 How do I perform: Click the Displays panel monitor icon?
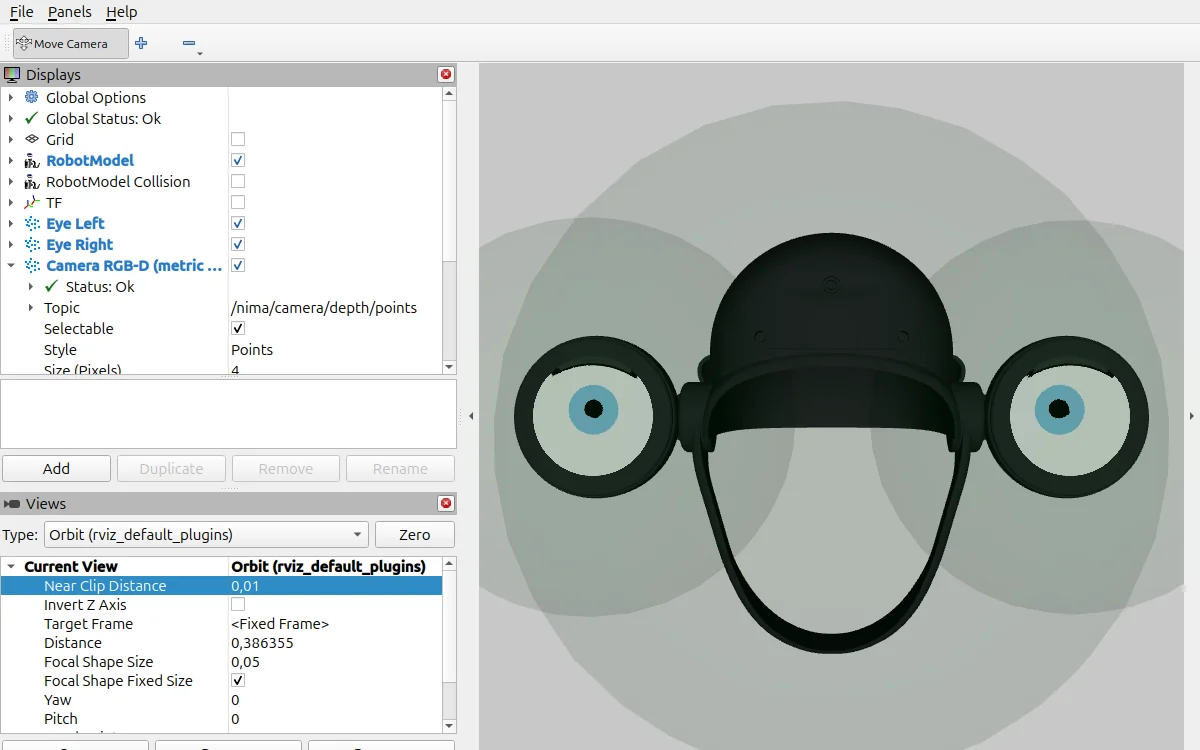click(x=12, y=74)
